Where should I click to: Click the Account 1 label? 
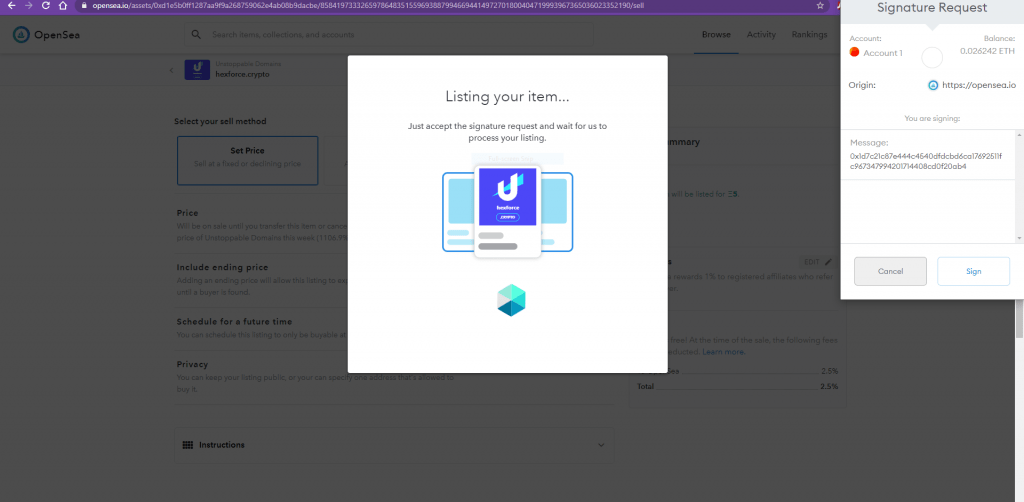point(883,53)
